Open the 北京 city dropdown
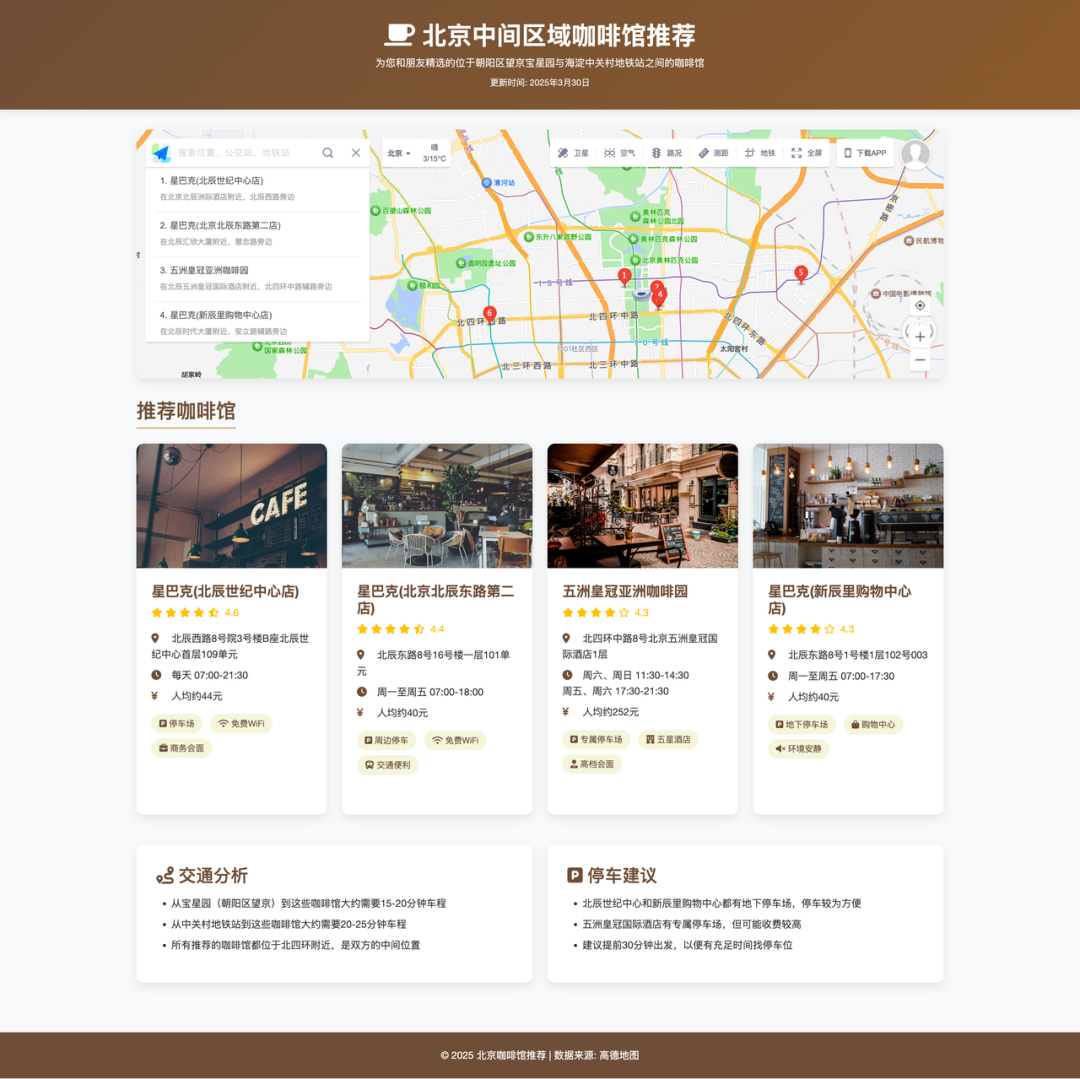1080x1079 pixels. point(399,154)
